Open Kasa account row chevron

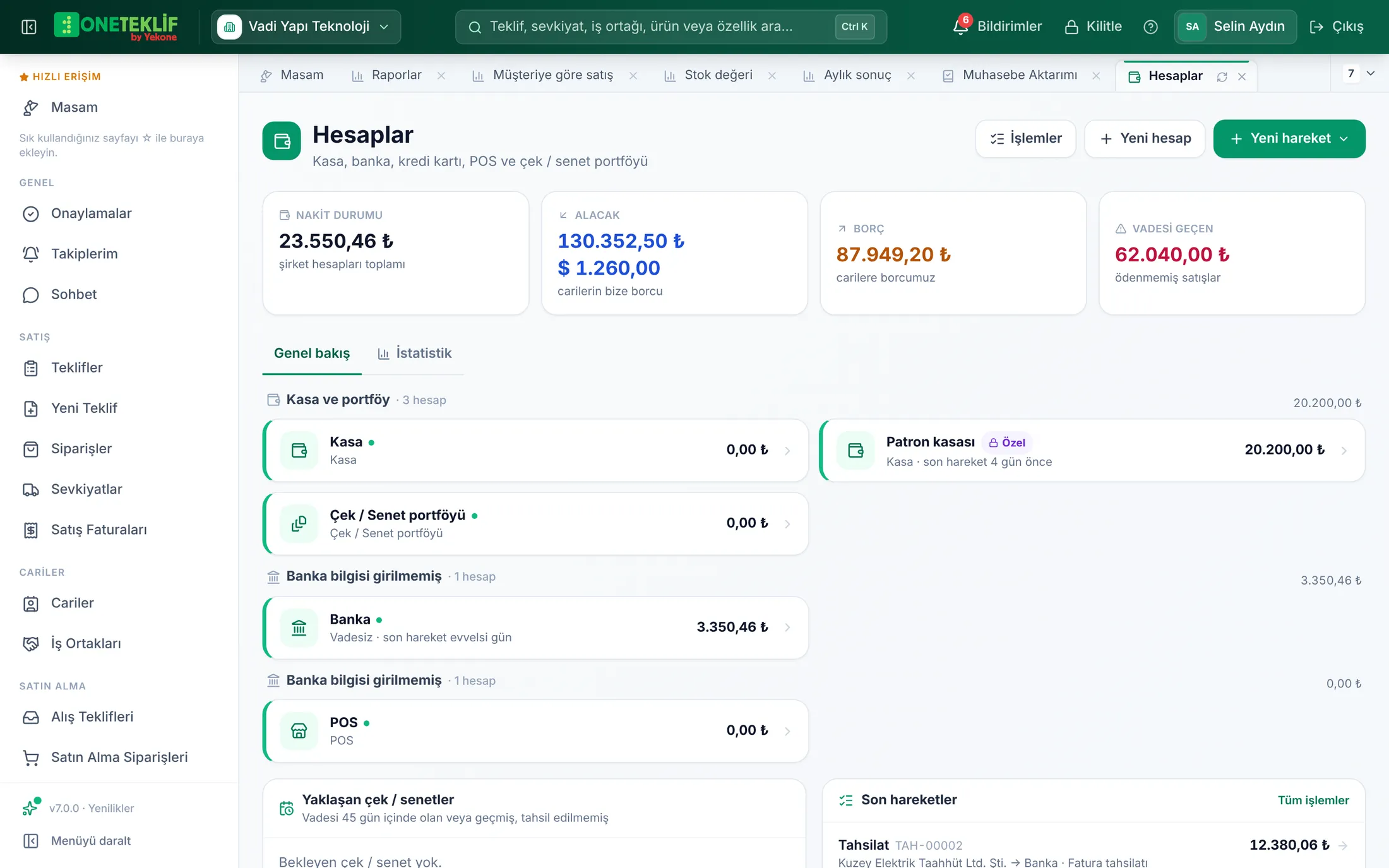[x=787, y=451]
